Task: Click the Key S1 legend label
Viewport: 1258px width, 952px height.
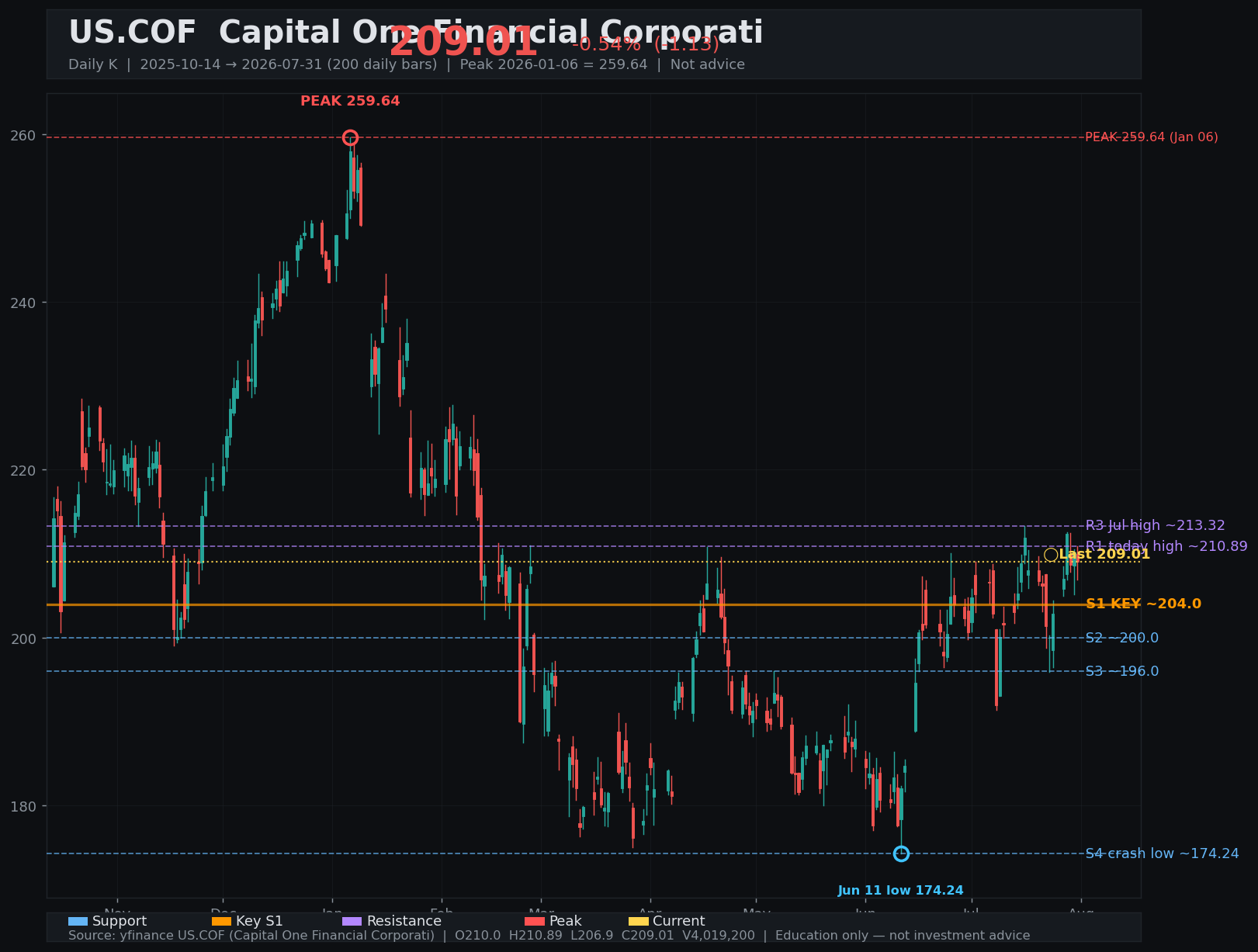Action: pos(259,922)
